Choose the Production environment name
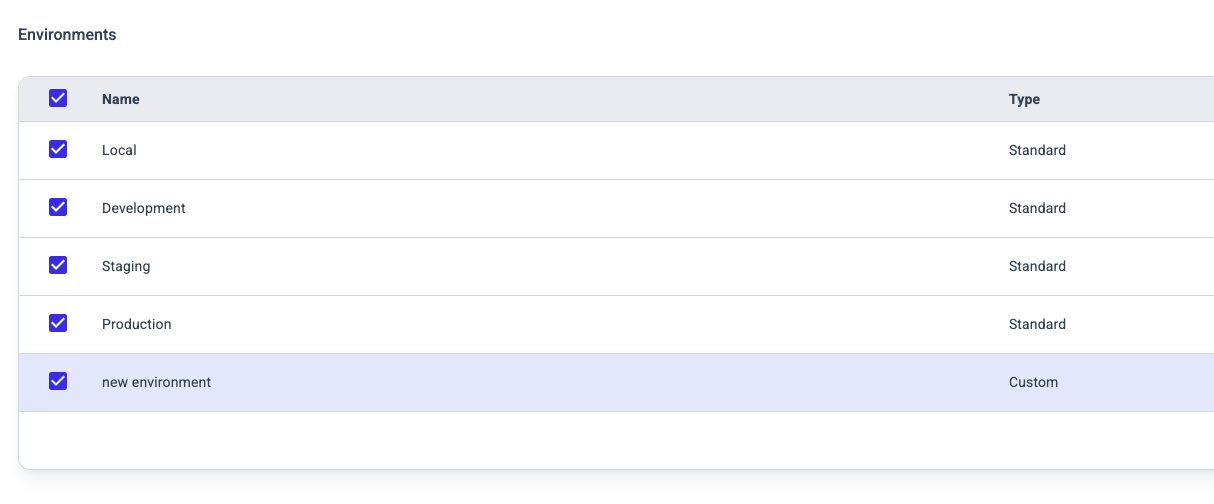The width and height of the screenshot is (1214, 504). click(136, 324)
